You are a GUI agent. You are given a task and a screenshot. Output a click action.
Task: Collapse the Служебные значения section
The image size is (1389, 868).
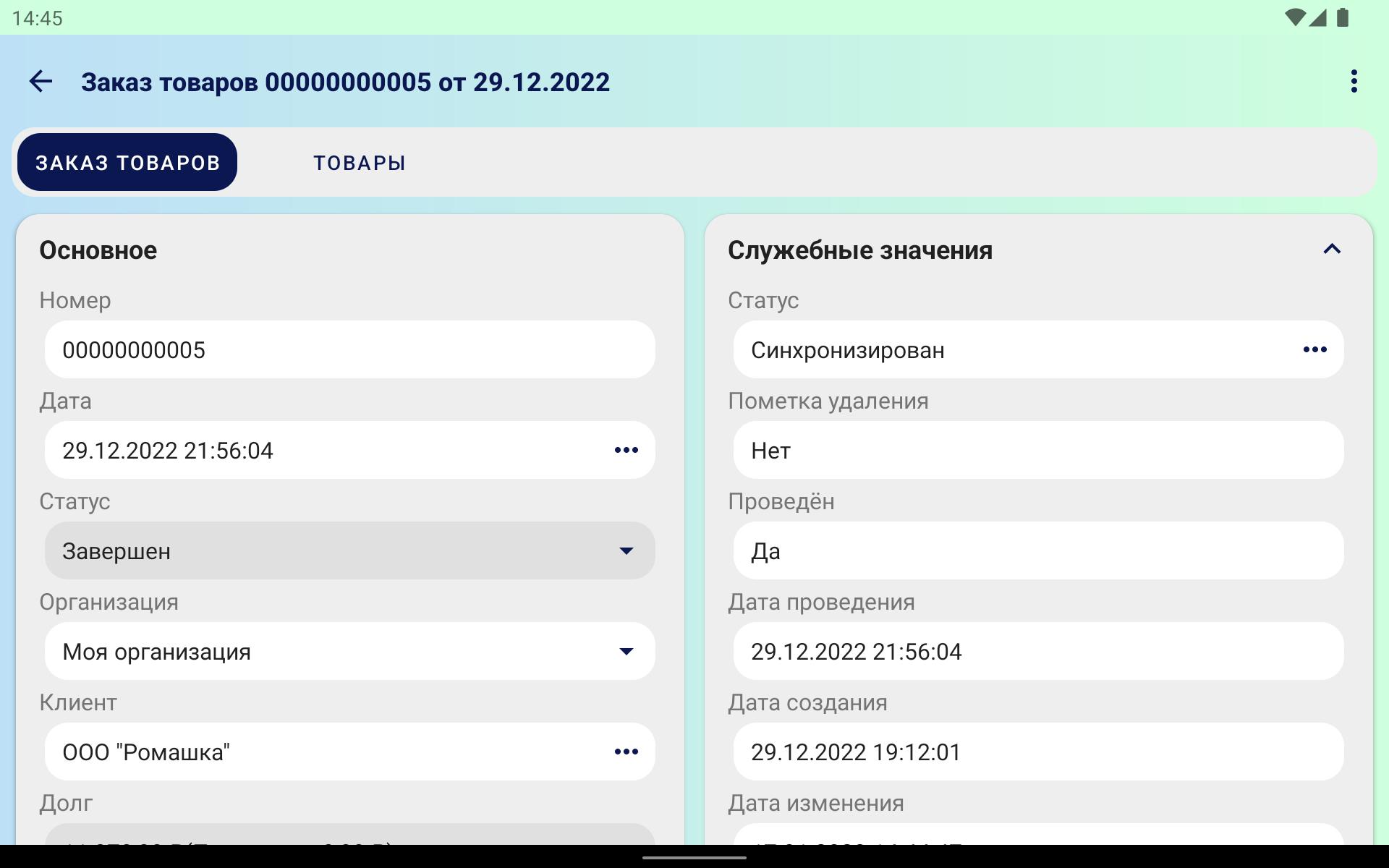coord(1332,250)
